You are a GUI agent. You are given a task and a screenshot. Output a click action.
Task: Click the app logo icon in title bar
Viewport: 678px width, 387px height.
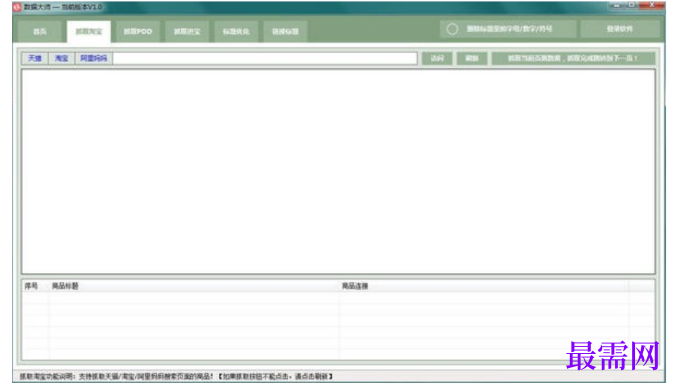(x=17, y=7)
